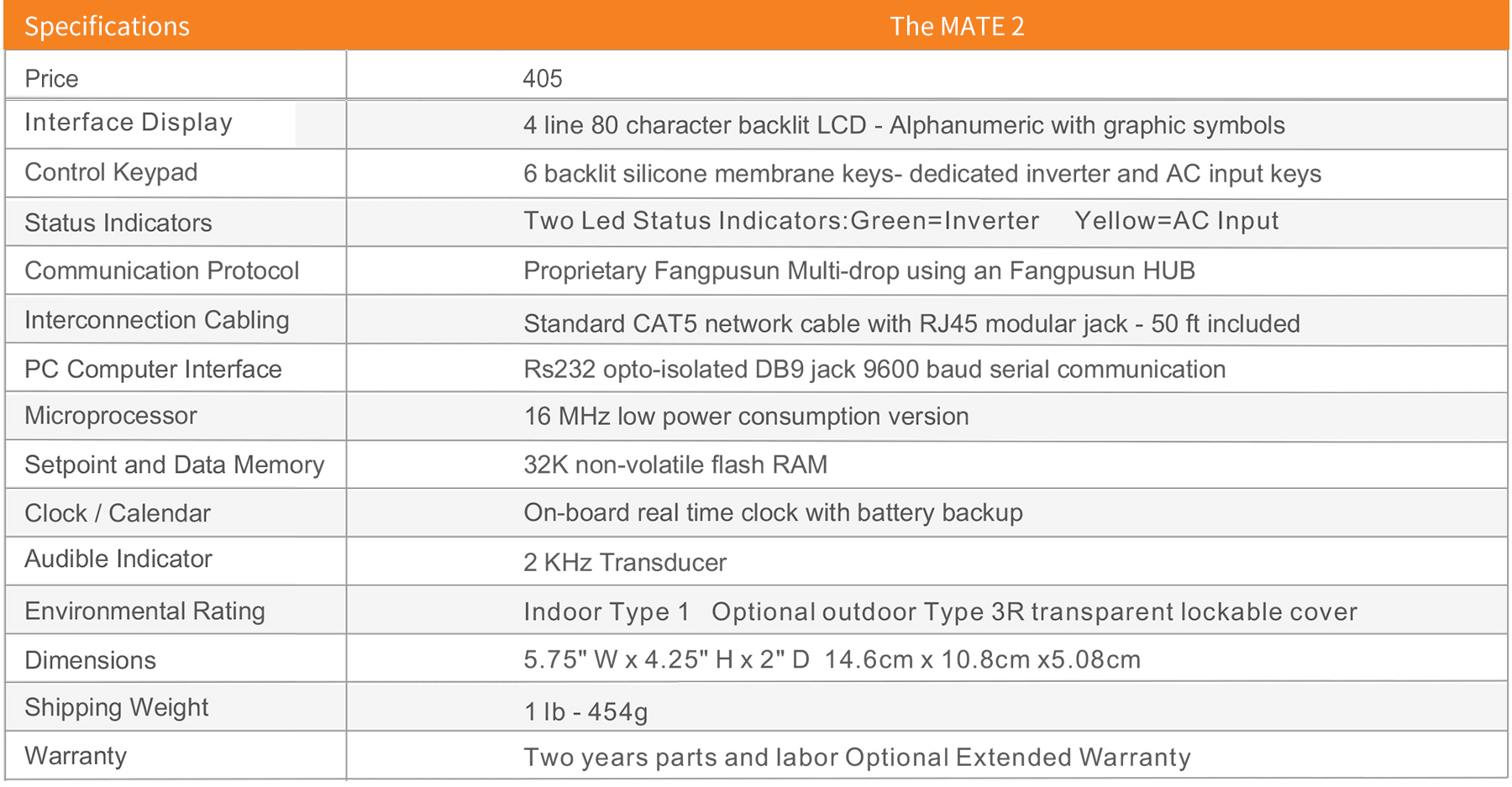Click the Dimensions measurement value text
This screenshot has height=787, width=1512.
click(831, 659)
